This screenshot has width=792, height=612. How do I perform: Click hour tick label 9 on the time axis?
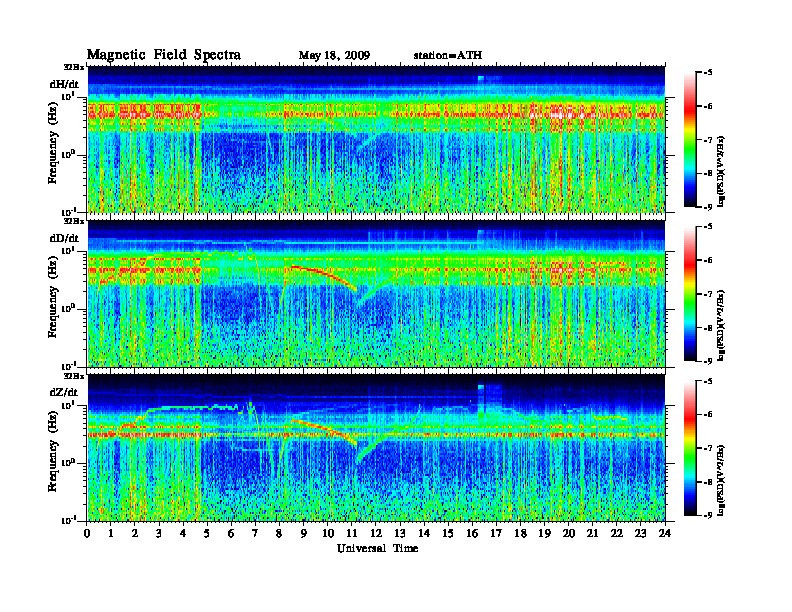(304, 533)
